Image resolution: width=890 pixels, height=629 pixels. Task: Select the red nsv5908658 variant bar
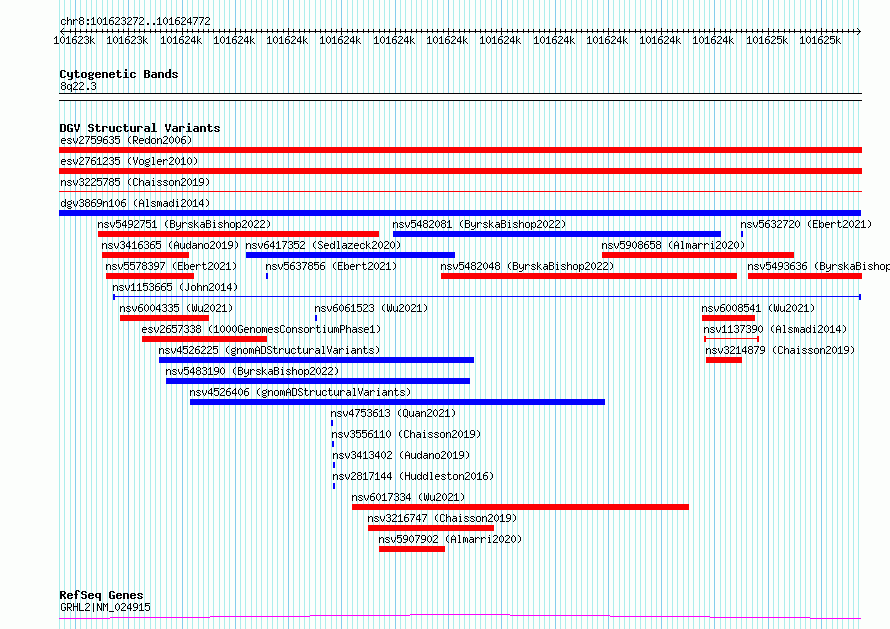pos(698,255)
